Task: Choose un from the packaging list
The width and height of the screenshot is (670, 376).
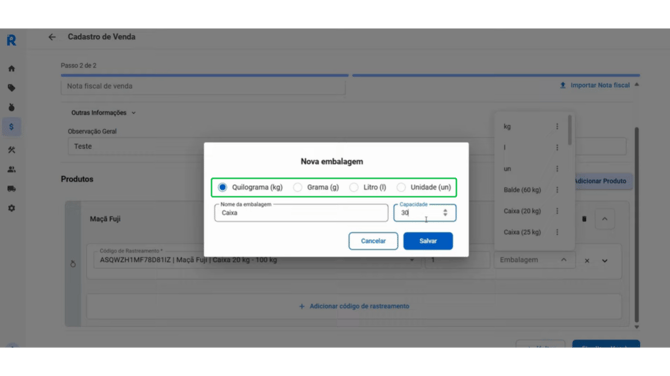Action: click(507, 169)
